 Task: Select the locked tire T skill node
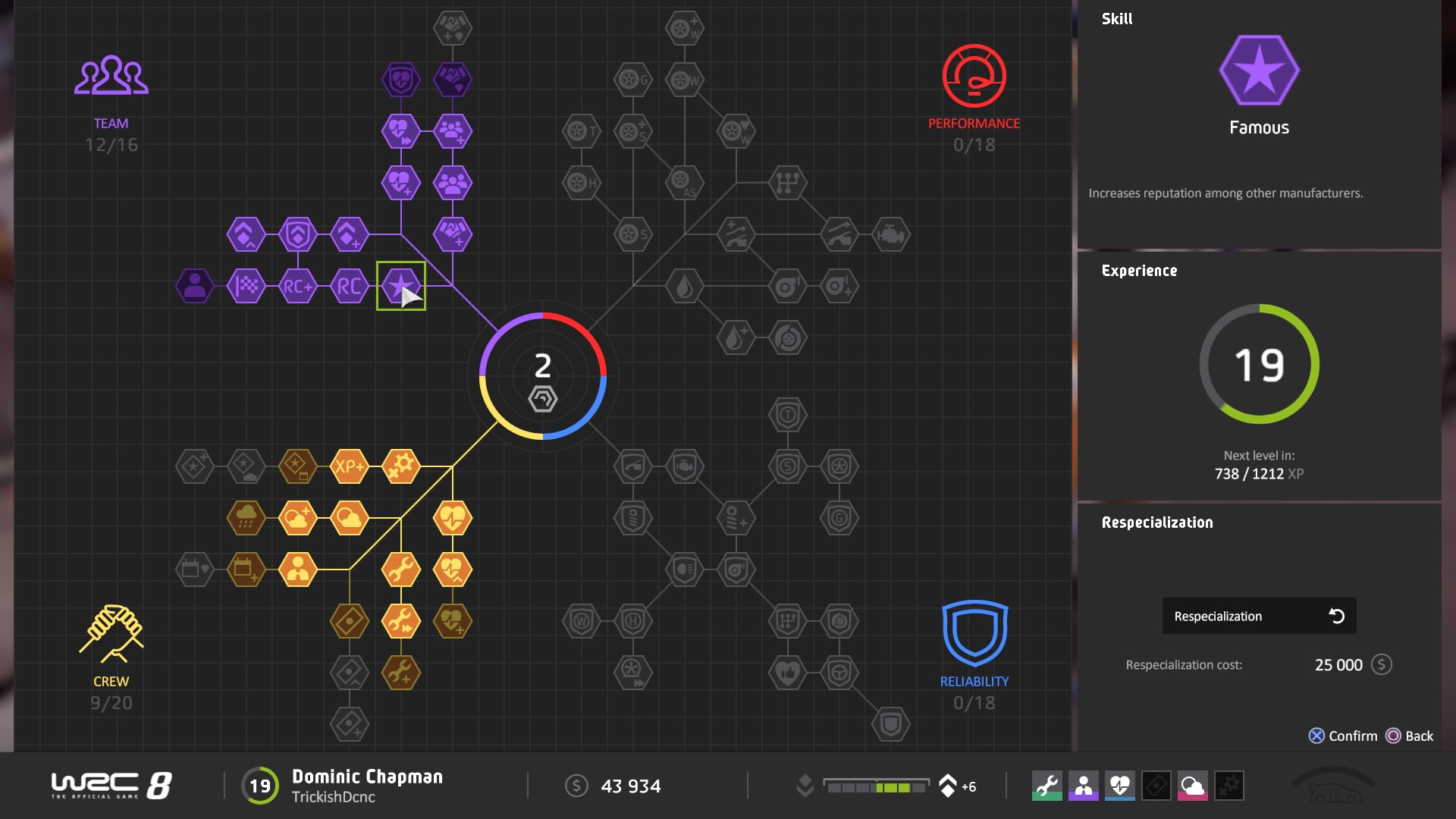coord(581,131)
